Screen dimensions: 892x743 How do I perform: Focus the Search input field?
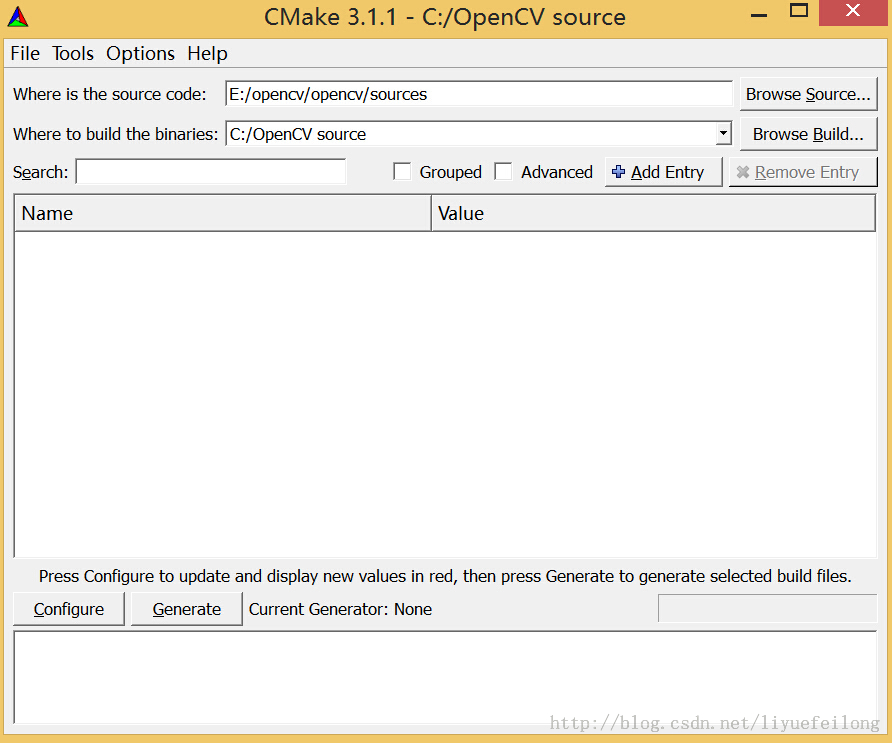pyautogui.click(x=210, y=172)
